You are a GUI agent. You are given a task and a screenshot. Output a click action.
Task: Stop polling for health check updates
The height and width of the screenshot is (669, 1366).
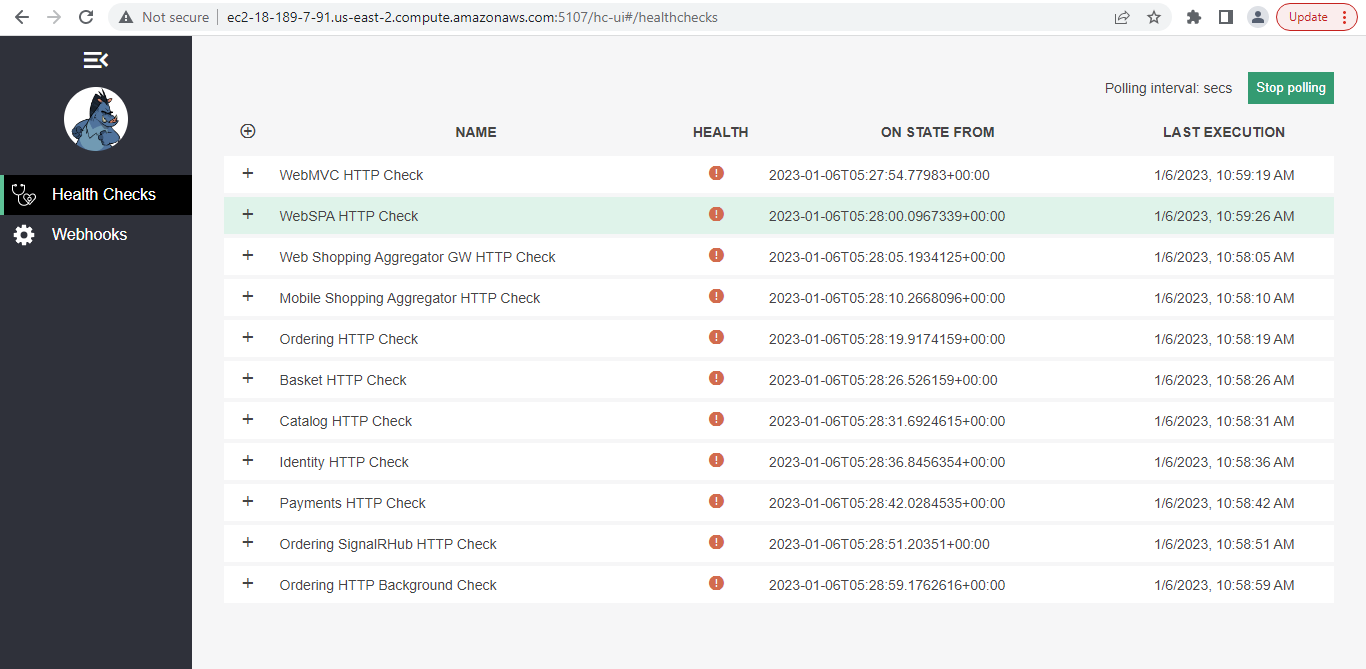pyautogui.click(x=1290, y=87)
